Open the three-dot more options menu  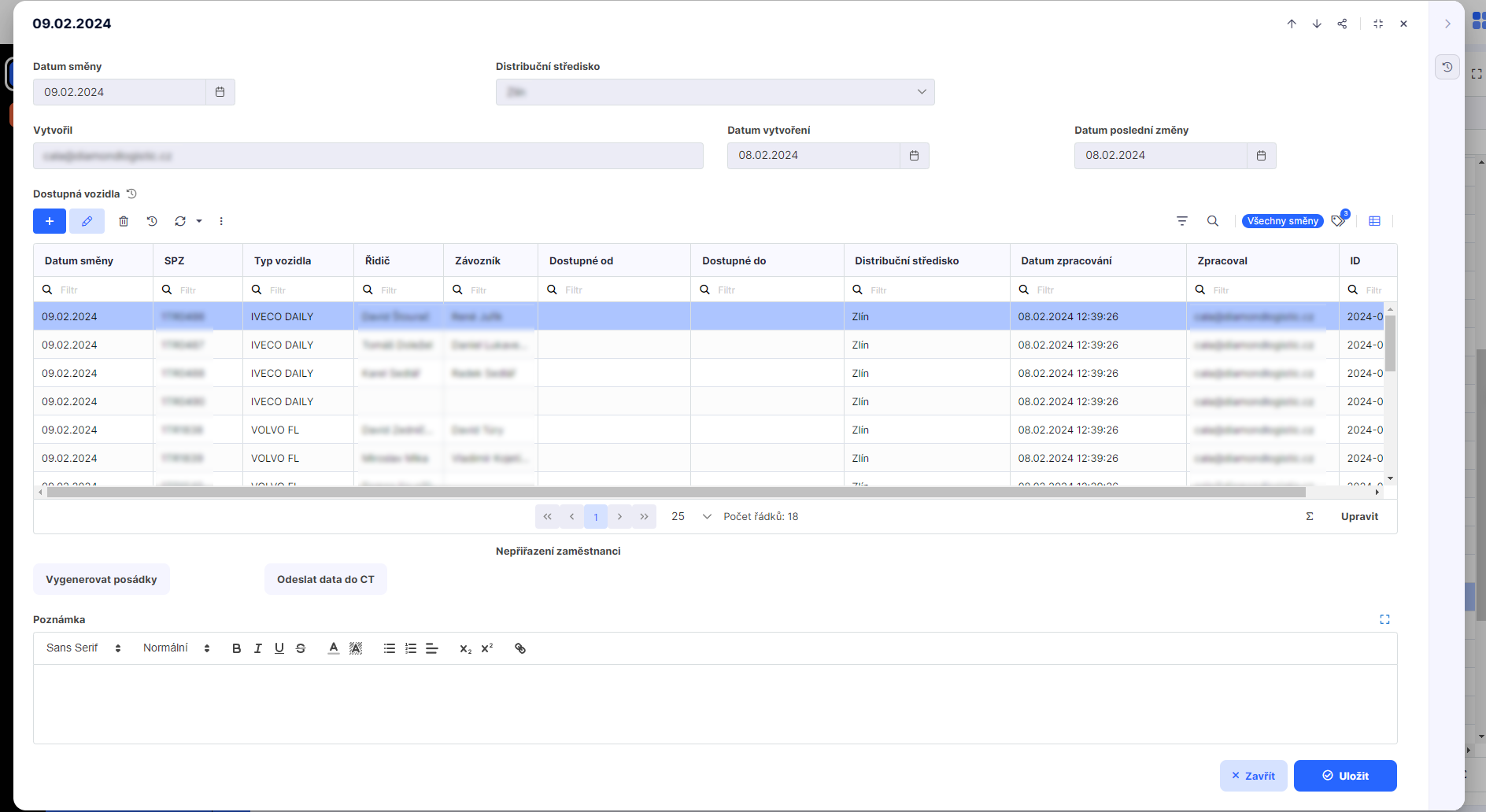pos(221,221)
